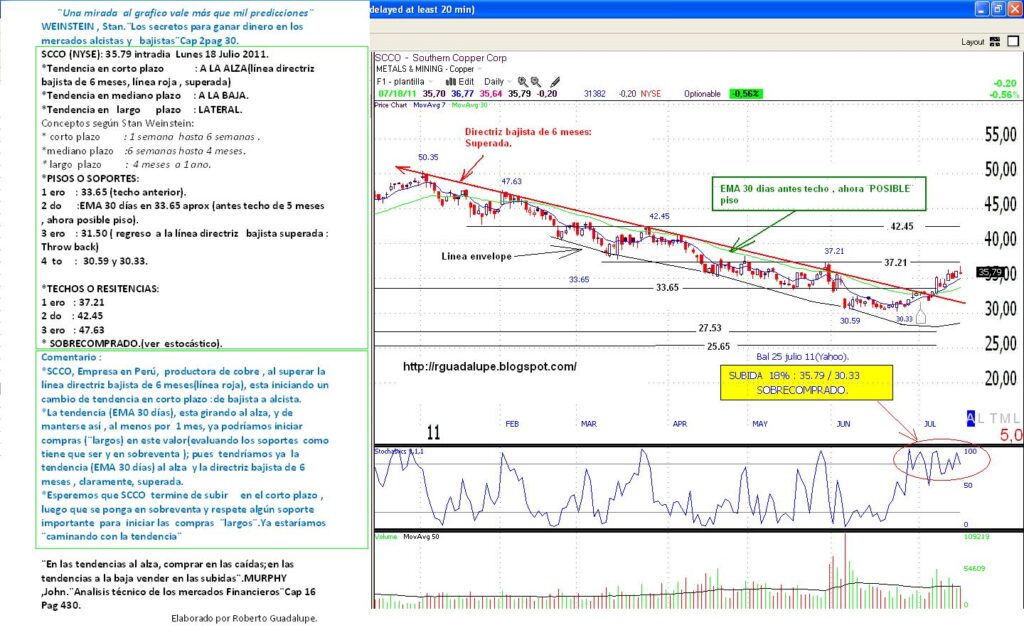Click the volume value 31382
The height and width of the screenshot is (640, 1024).
point(595,93)
